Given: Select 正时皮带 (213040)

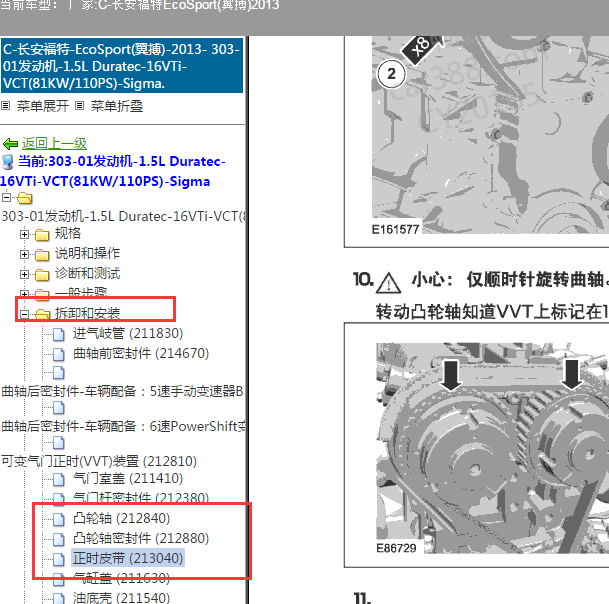Looking at the screenshot, I should (128, 558).
